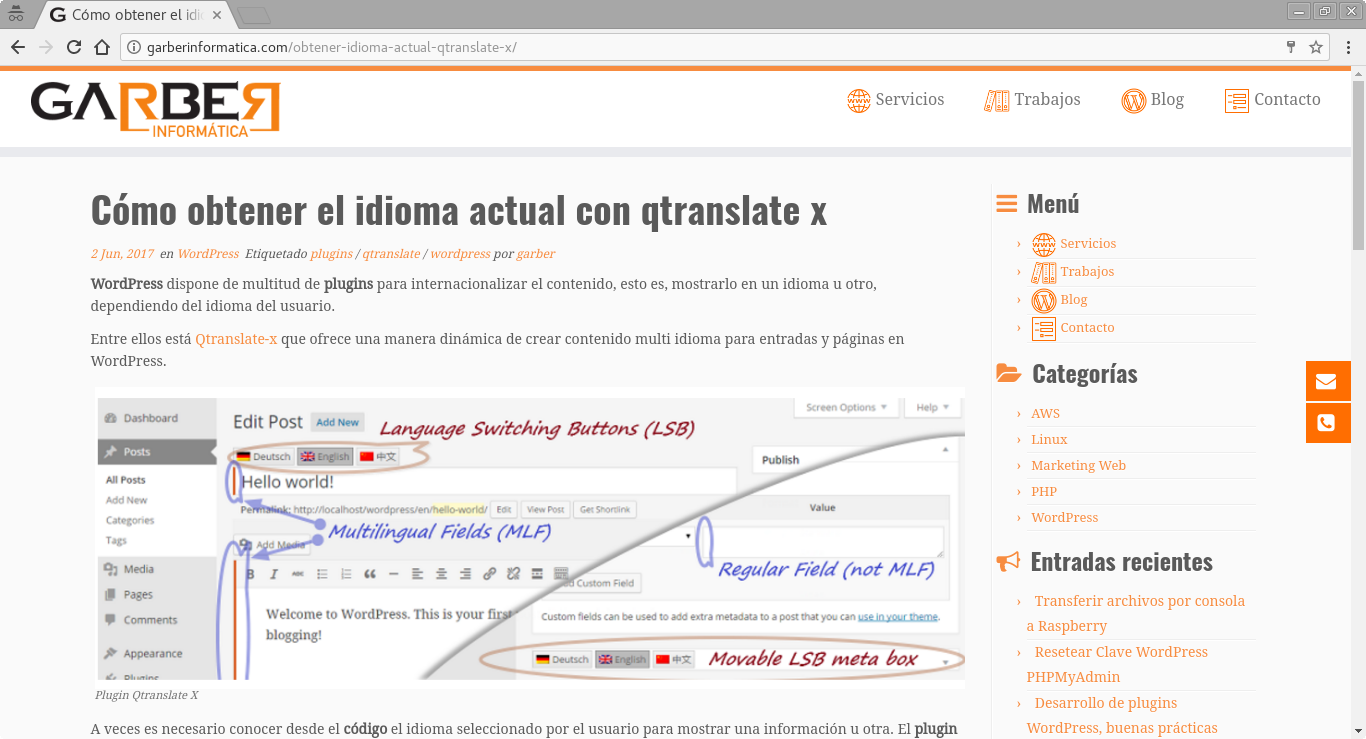Click the browser forward arrow

tap(46, 47)
